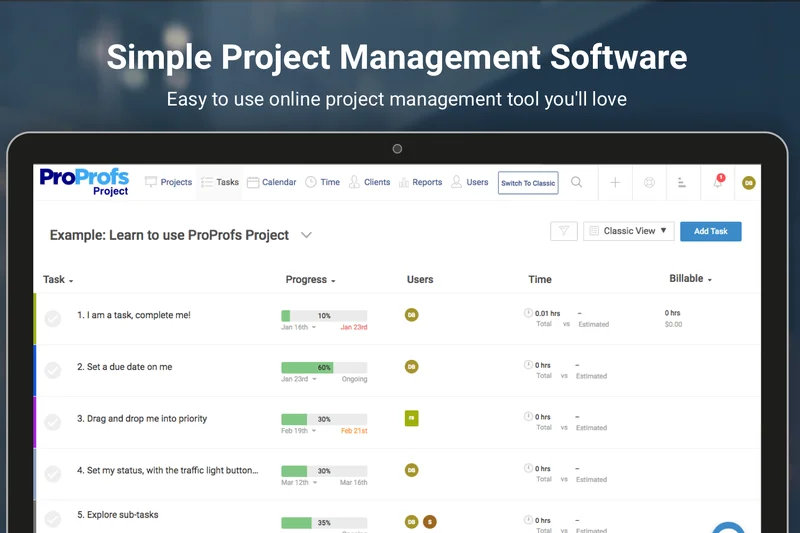This screenshot has height=533, width=800.
Task: Open the help lifebuoy icon
Action: click(649, 182)
